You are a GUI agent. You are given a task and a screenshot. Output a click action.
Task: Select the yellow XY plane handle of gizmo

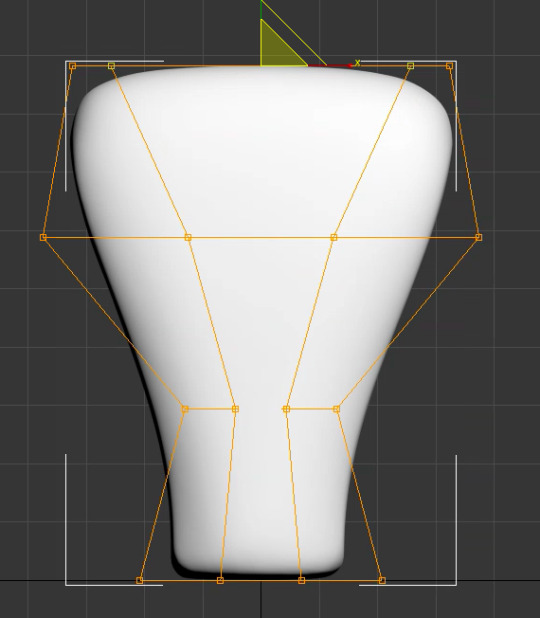click(277, 49)
